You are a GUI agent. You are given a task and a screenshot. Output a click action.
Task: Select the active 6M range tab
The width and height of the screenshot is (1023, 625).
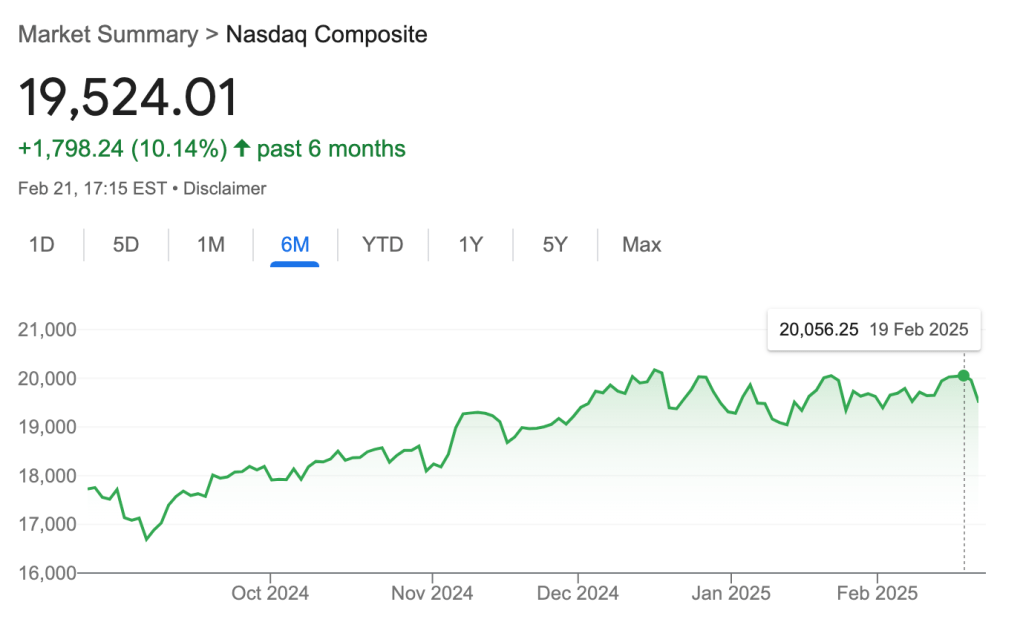(295, 245)
